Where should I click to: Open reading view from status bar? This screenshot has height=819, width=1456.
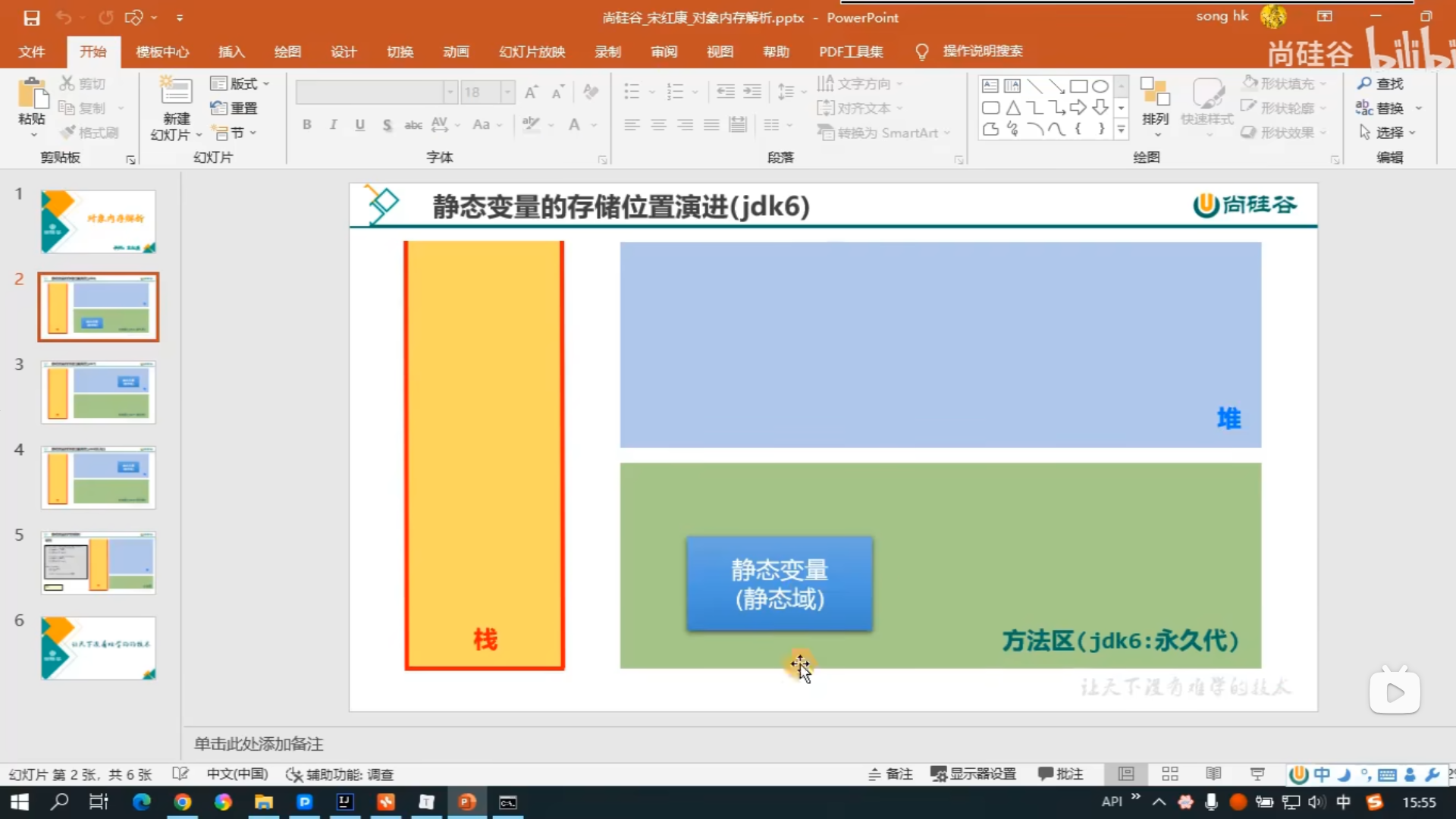[1213, 773]
